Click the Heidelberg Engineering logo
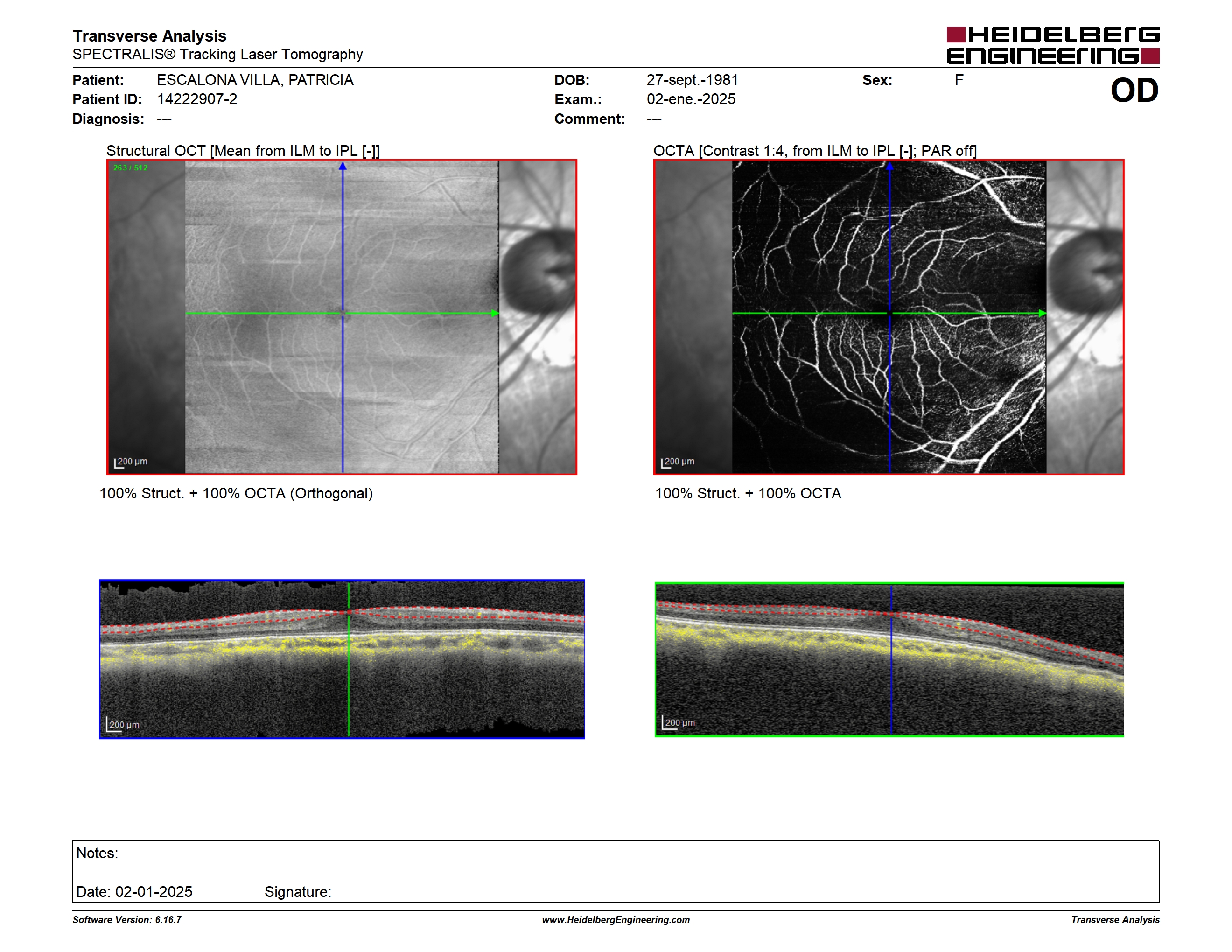 pyautogui.click(x=1053, y=45)
